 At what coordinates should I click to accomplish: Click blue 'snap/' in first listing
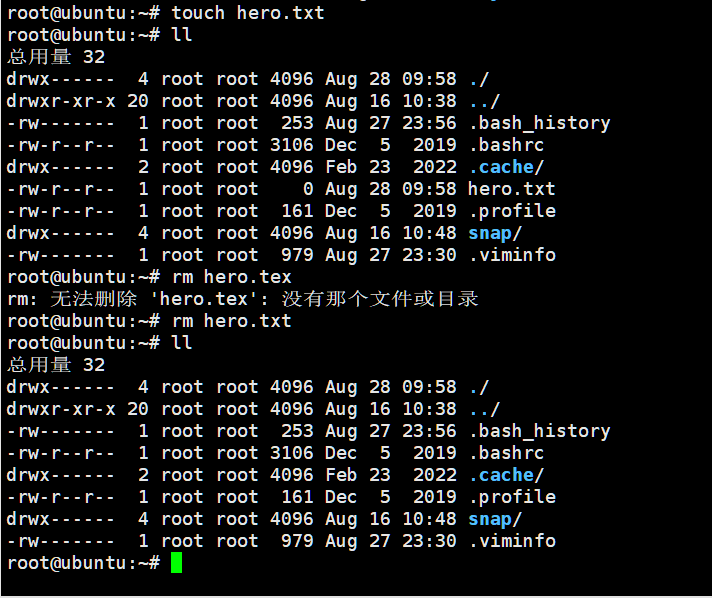click(x=495, y=233)
